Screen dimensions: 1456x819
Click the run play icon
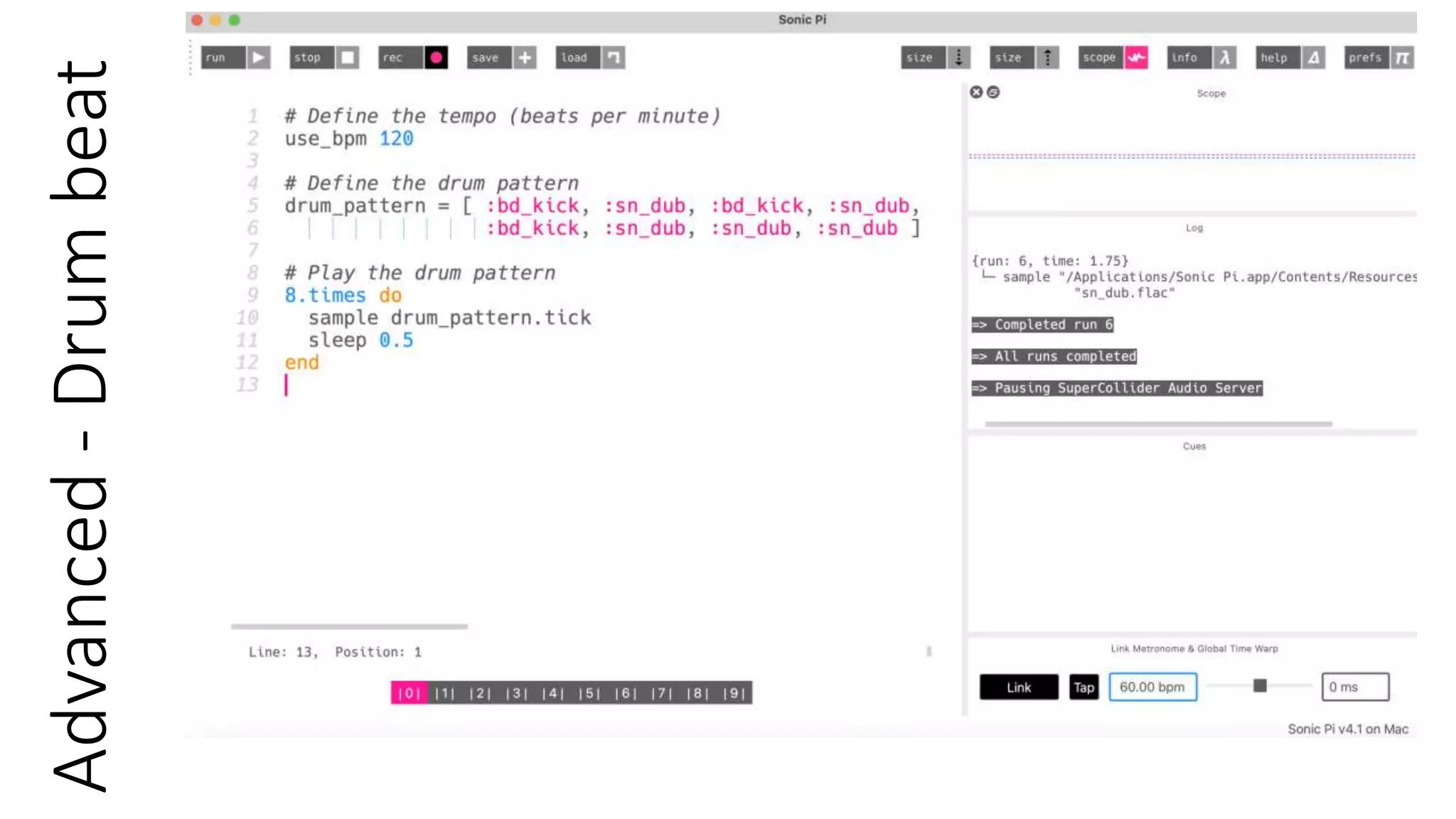tap(259, 58)
